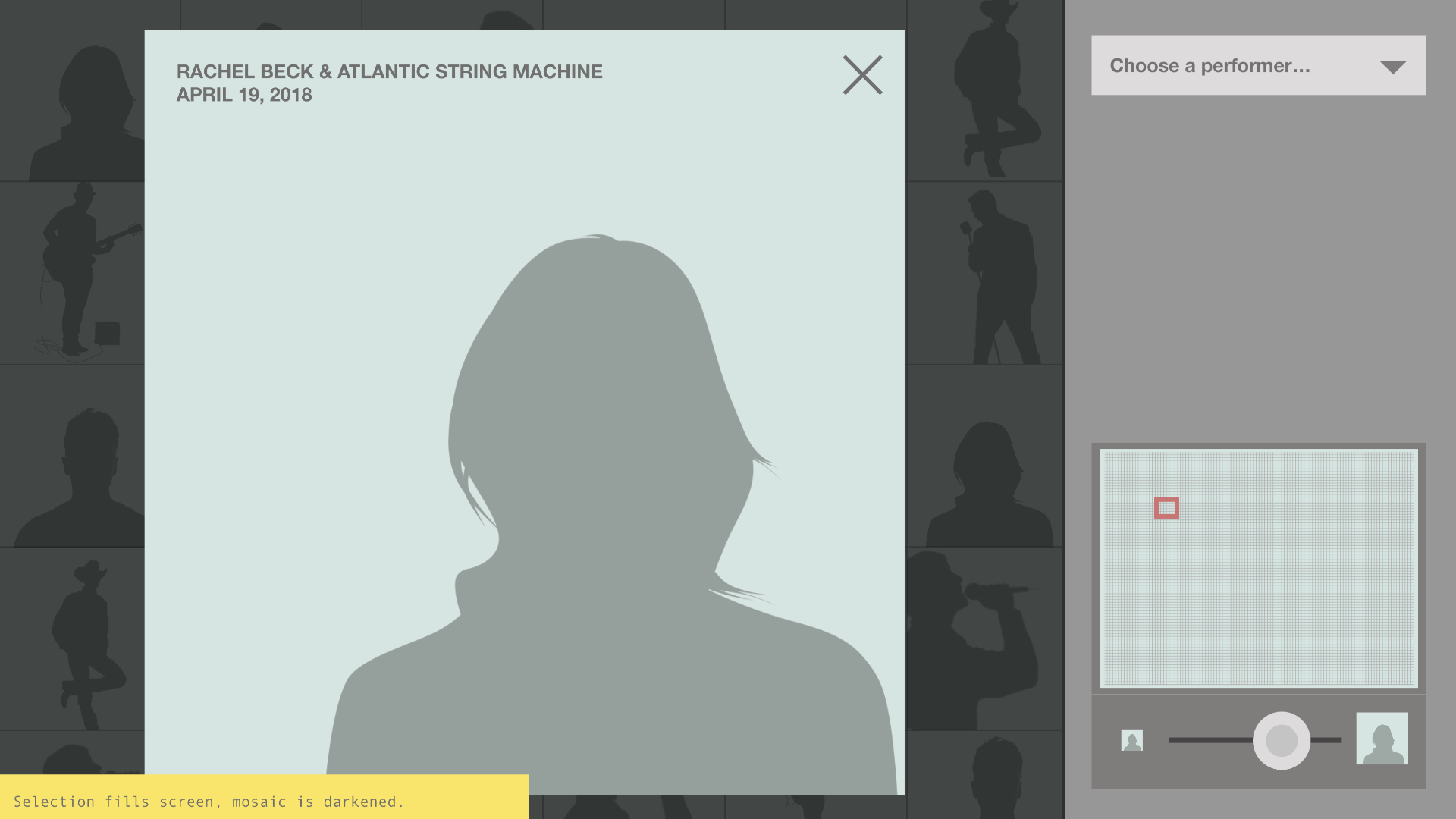The image size is (1456, 819).
Task: Click the April 19, 2018 date text
Action: [x=244, y=95]
